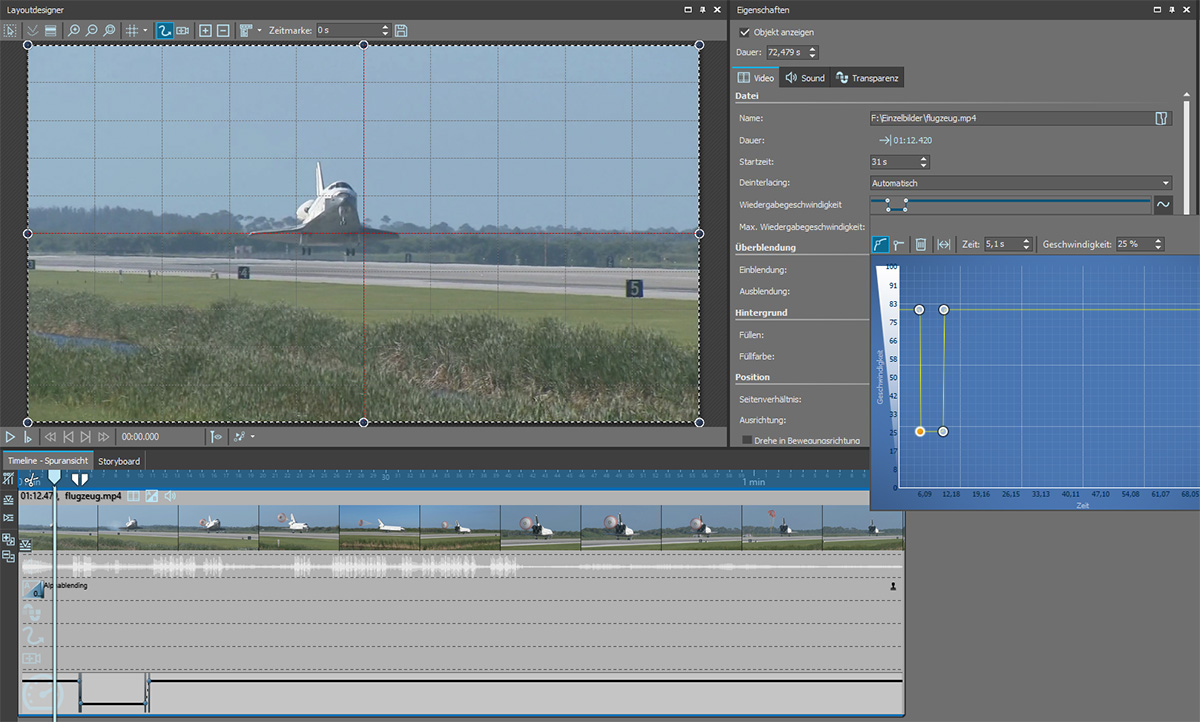This screenshot has height=722, width=1200.
Task: Uncheck the Objekt anzeigen checkbox
Action: click(745, 33)
